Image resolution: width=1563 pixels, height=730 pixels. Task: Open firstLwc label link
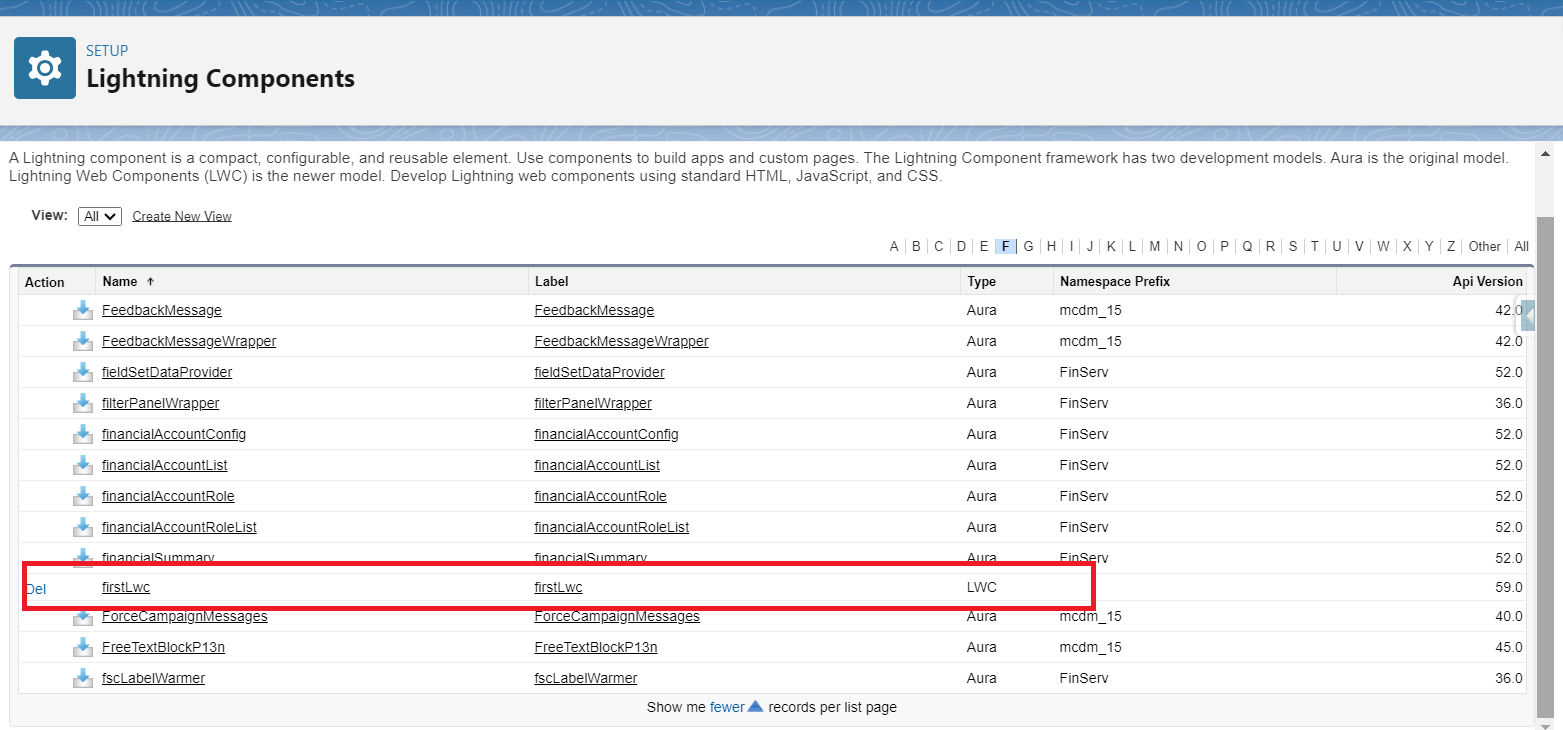click(558, 587)
